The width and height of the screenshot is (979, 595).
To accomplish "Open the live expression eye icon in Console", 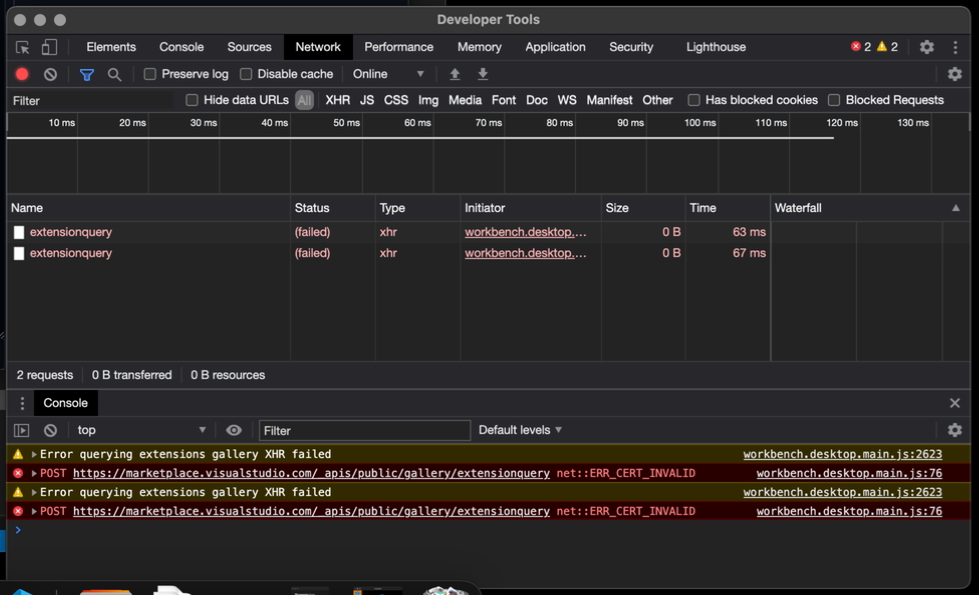I will click(x=234, y=430).
